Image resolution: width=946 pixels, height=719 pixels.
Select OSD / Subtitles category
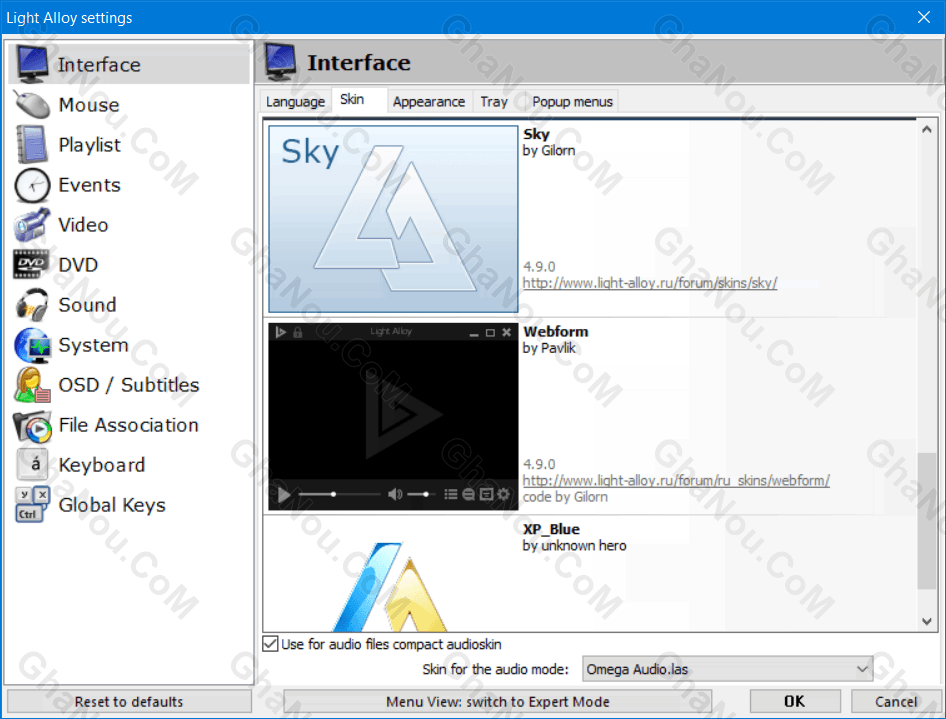click(x=129, y=385)
